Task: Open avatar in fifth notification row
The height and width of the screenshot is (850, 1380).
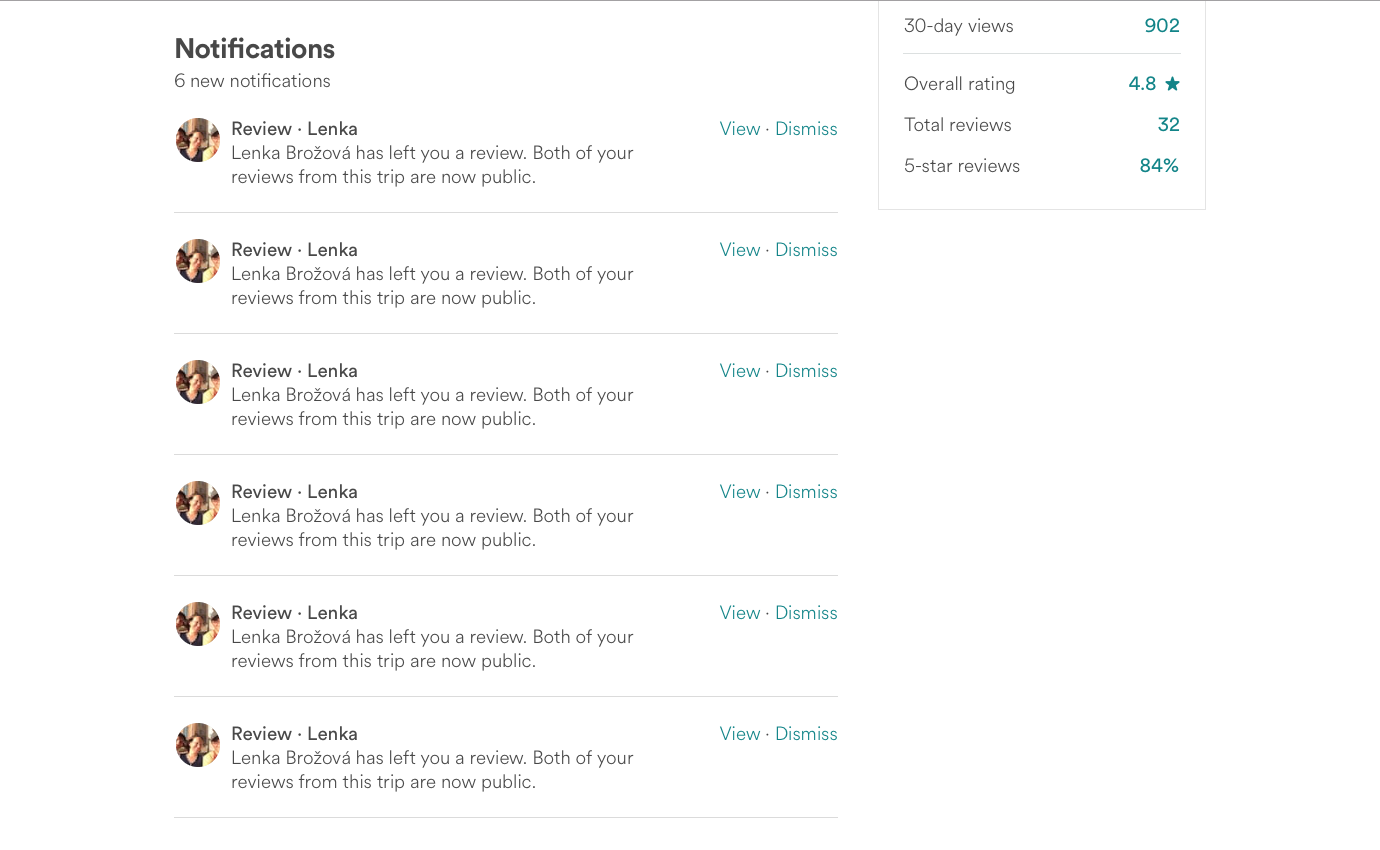Action: [x=198, y=624]
